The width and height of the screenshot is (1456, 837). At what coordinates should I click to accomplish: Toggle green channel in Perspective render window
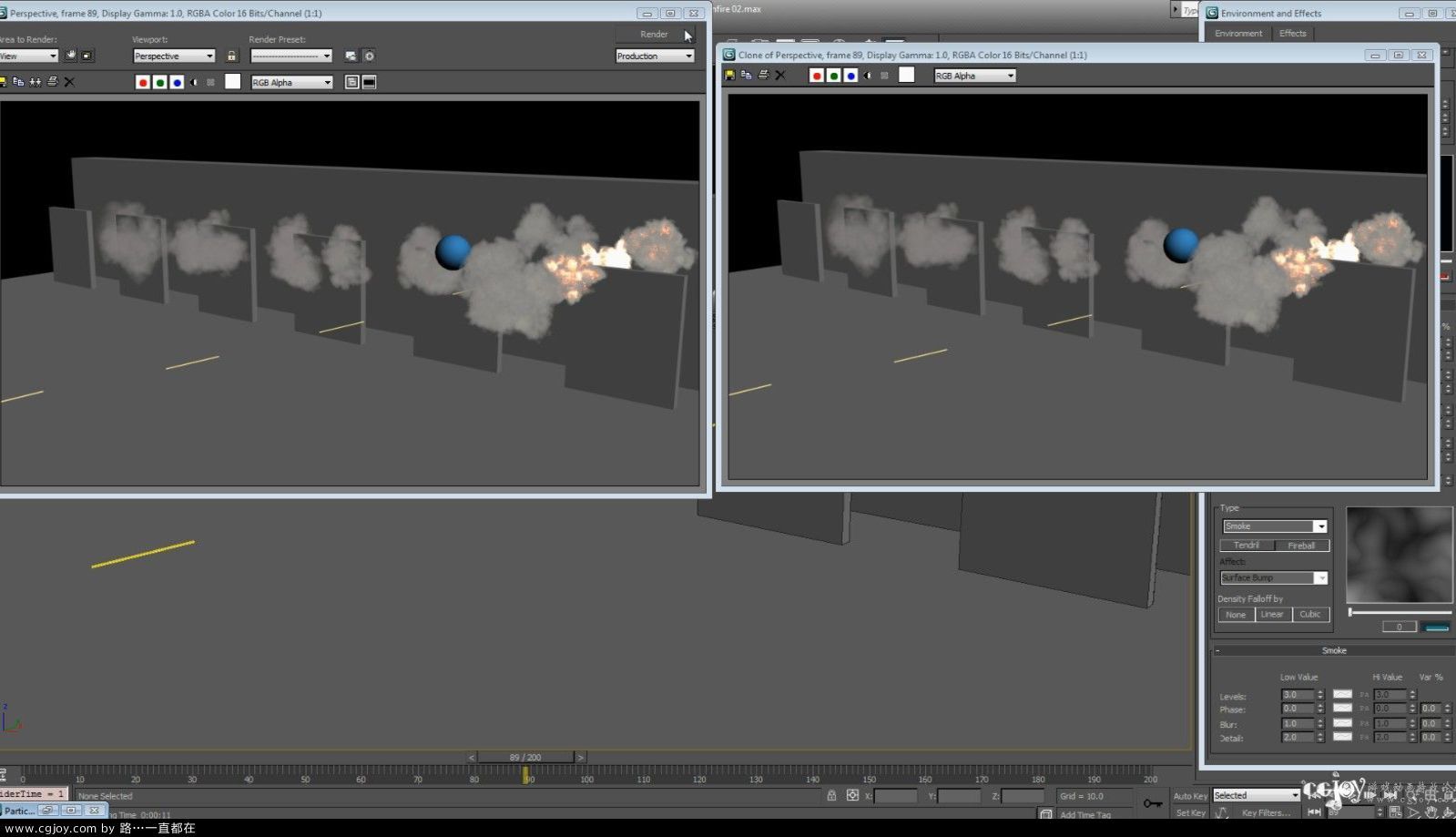pyautogui.click(x=160, y=83)
